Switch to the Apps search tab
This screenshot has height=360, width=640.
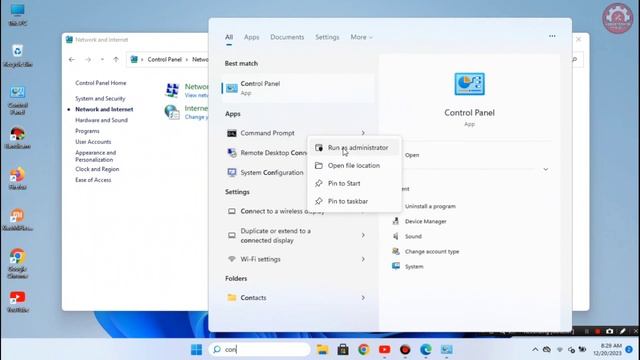[x=251, y=37]
